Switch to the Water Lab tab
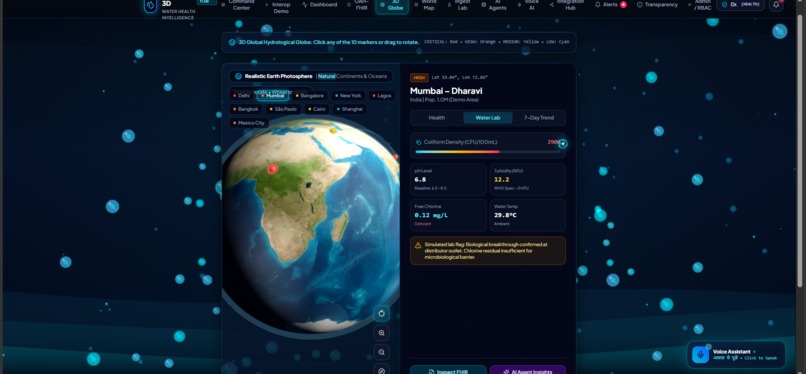806x374 pixels. point(488,118)
